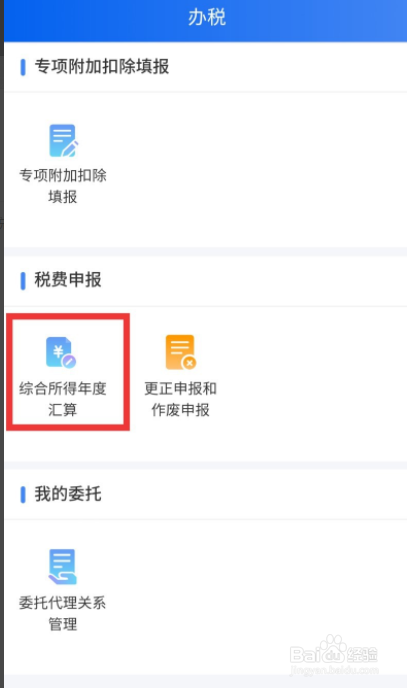Image resolution: width=407 pixels, height=688 pixels.
Task: Click the purple pencil badge on yen icon
Action: click(69, 361)
